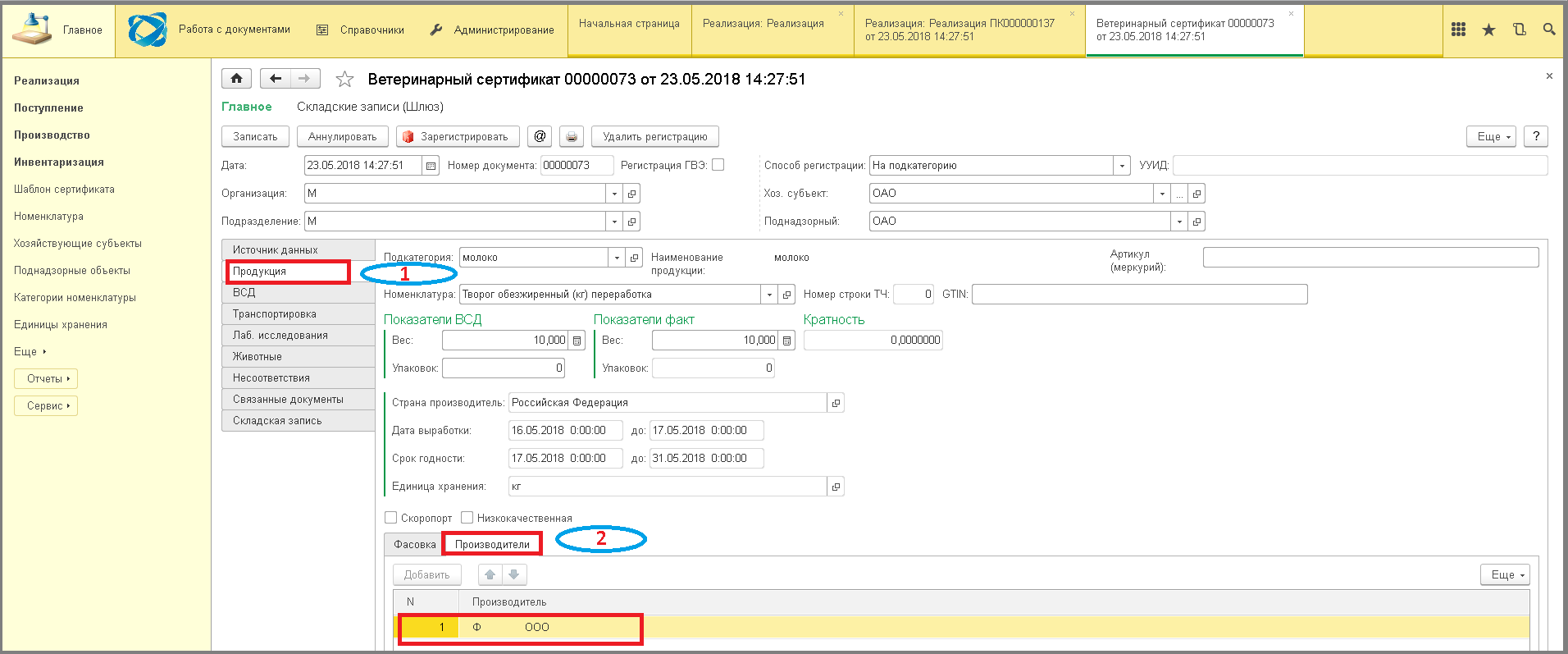The image size is (1568, 654).
Task: Open functions menu grid icon
Action: tap(1458, 30)
